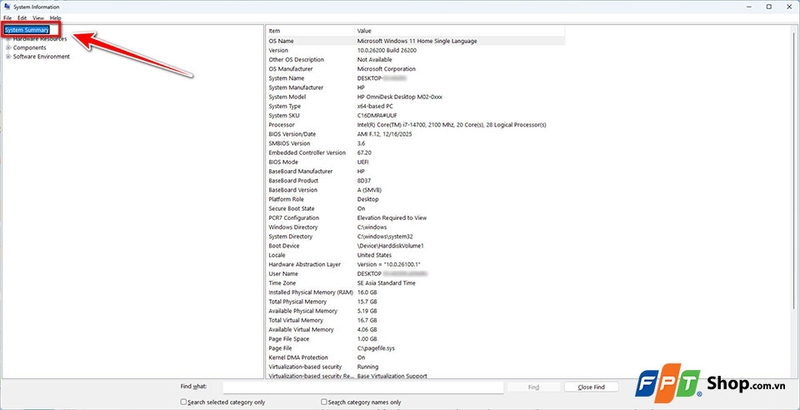
Task: Select Installed Physical Memory (RAM) row
Action: (415, 292)
